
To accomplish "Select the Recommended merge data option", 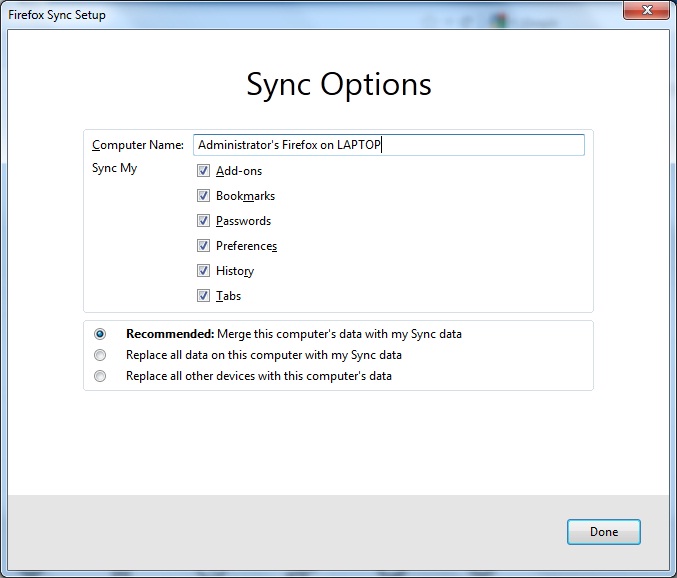I will pyautogui.click(x=100, y=334).
